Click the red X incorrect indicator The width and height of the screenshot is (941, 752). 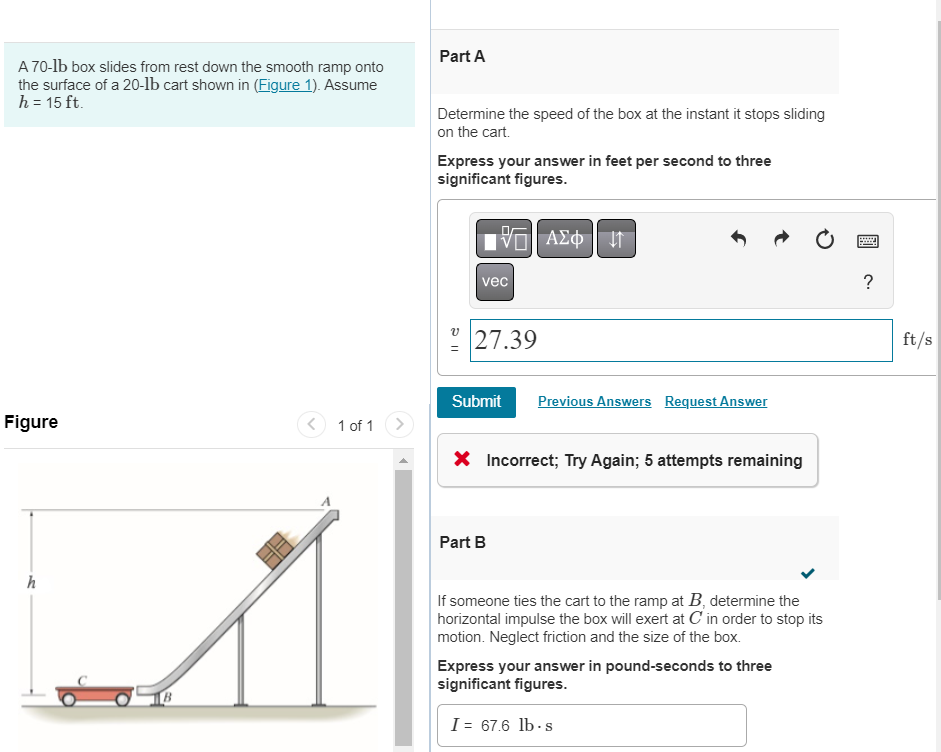pyautogui.click(x=459, y=460)
